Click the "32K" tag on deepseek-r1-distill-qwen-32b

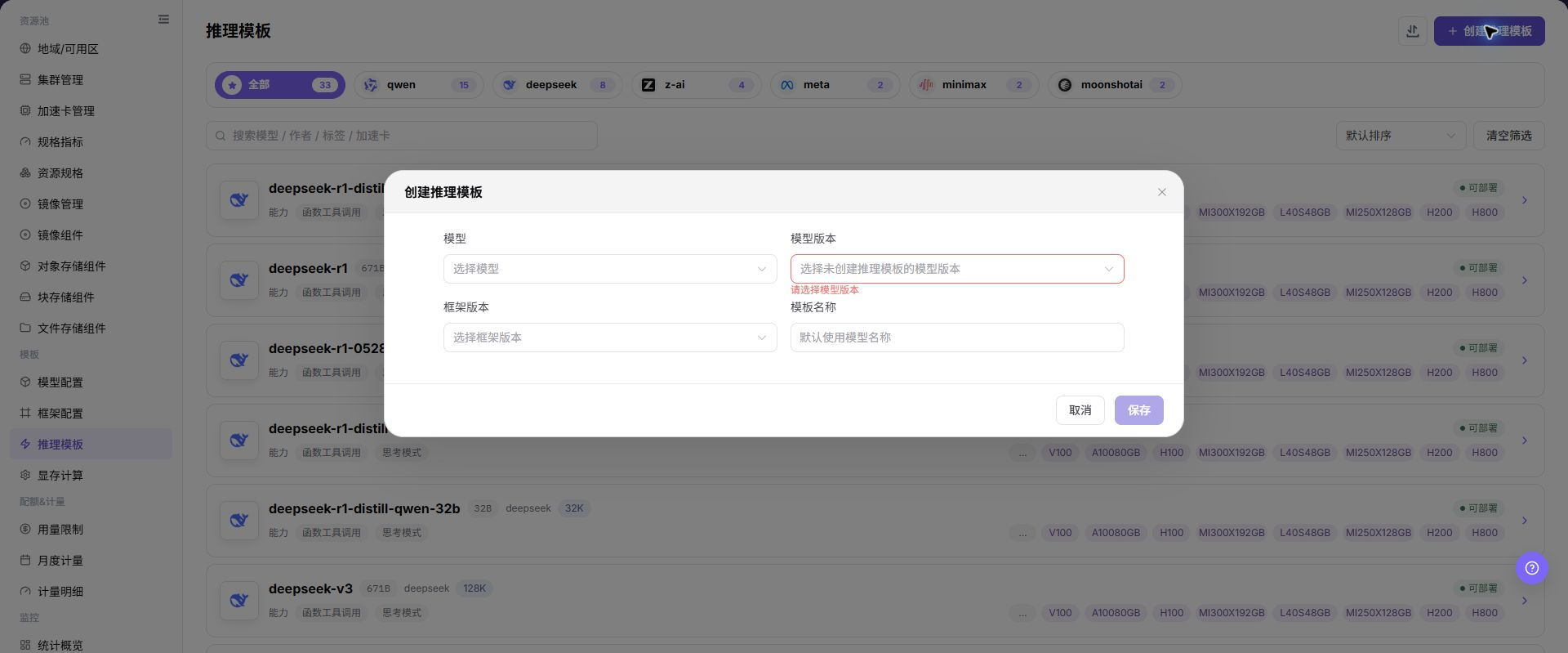pyautogui.click(x=574, y=508)
